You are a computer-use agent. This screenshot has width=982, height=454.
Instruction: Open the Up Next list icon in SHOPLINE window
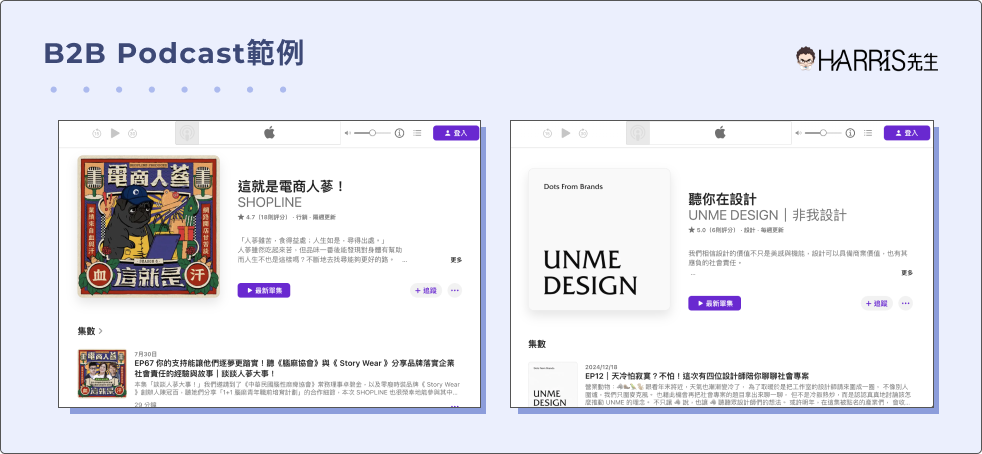click(x=418, y=133)
